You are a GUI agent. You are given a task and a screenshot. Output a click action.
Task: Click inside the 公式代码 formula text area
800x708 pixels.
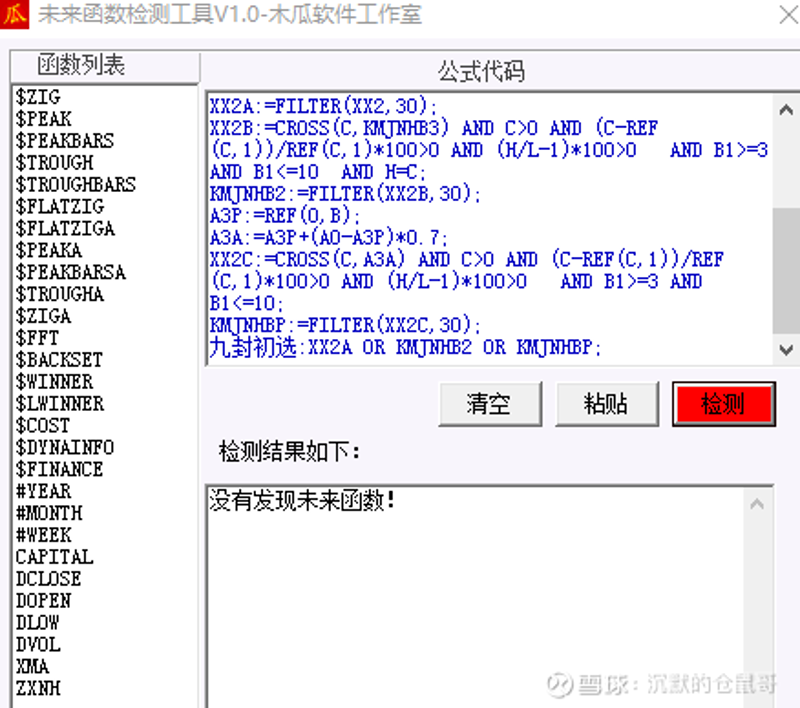click(490, 229)
